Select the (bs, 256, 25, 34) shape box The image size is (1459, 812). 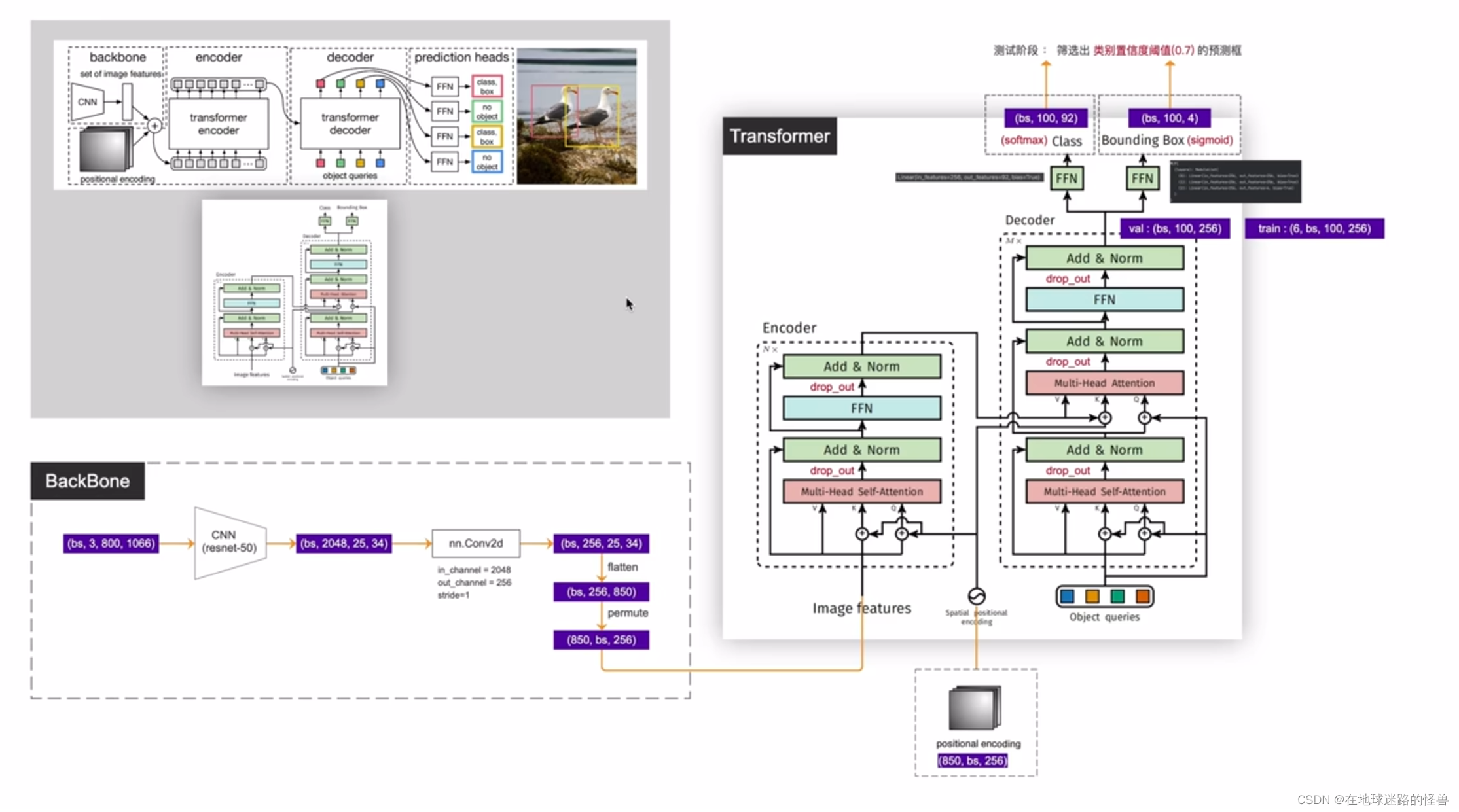click(601, 543)
